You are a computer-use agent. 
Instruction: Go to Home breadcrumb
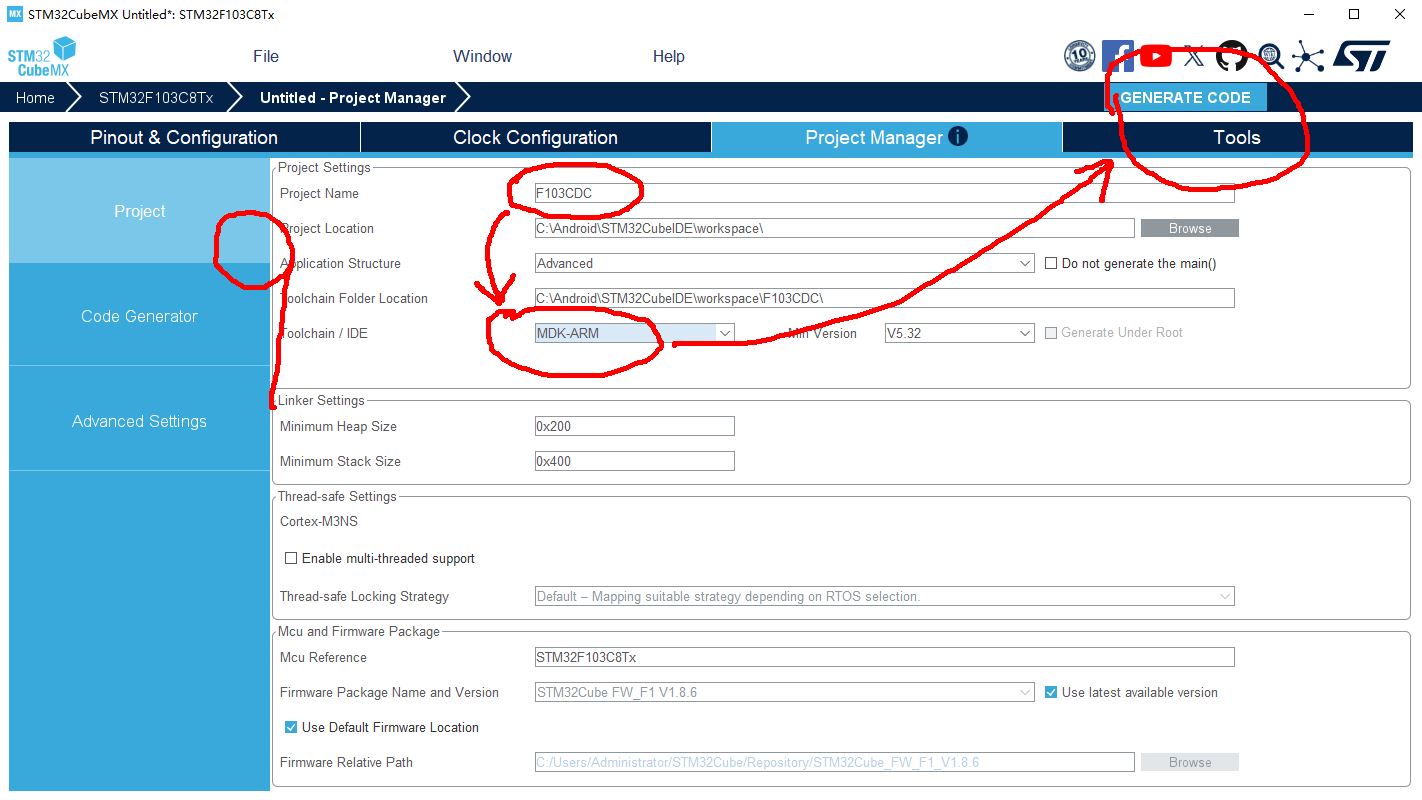(x=35, y=97)
